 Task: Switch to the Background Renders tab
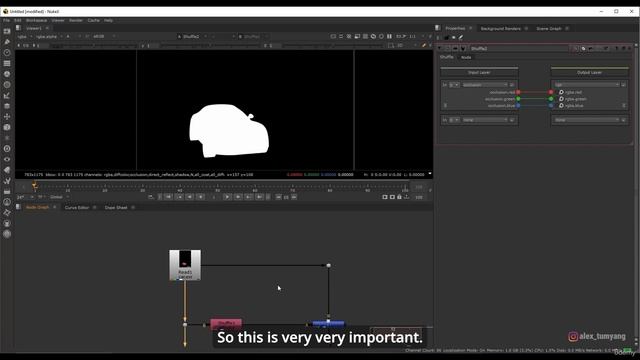click(500, 29)
